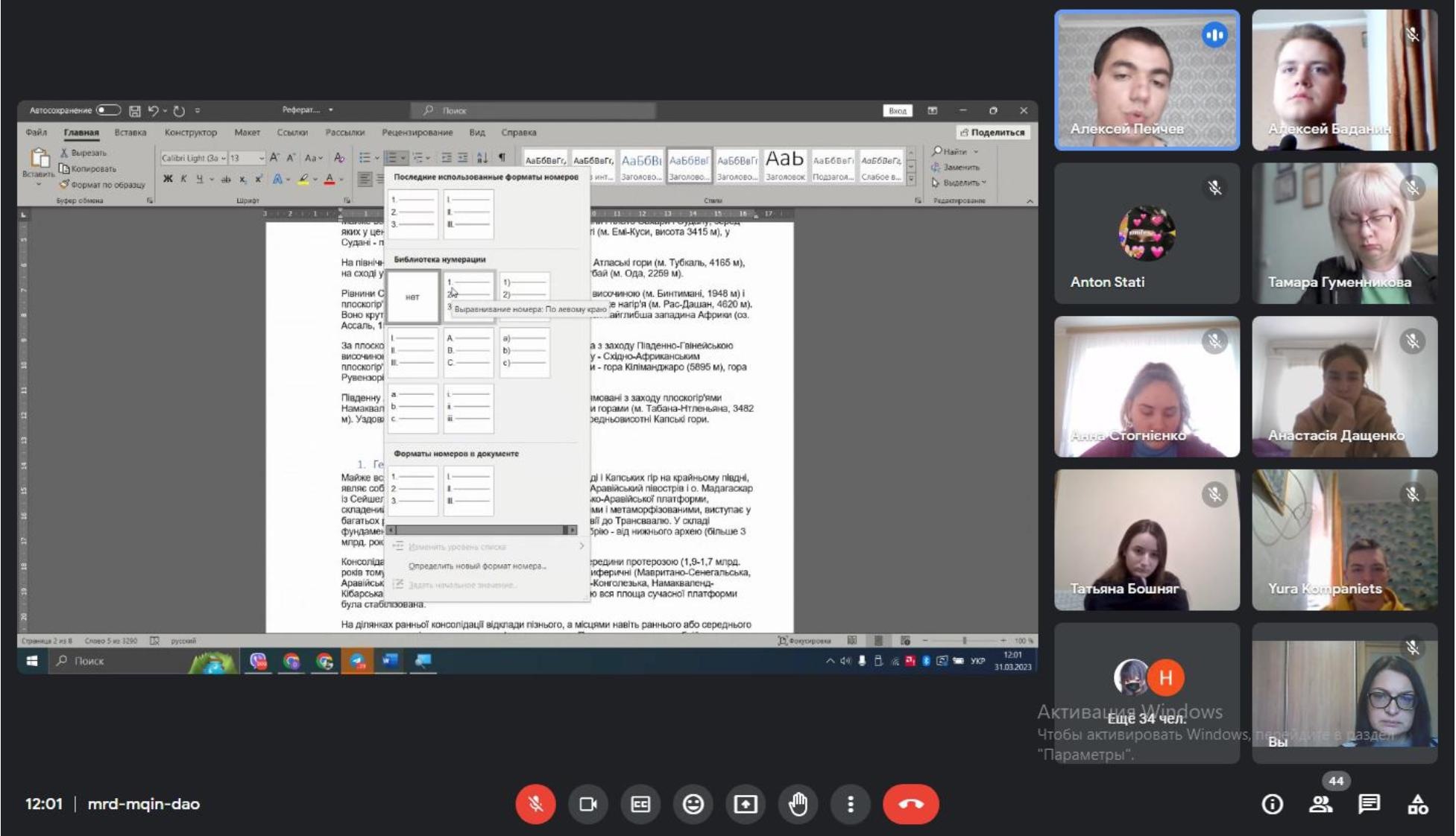Unmute the microphone in Meet
This screenshot has height=836, width=1456.
535,804
